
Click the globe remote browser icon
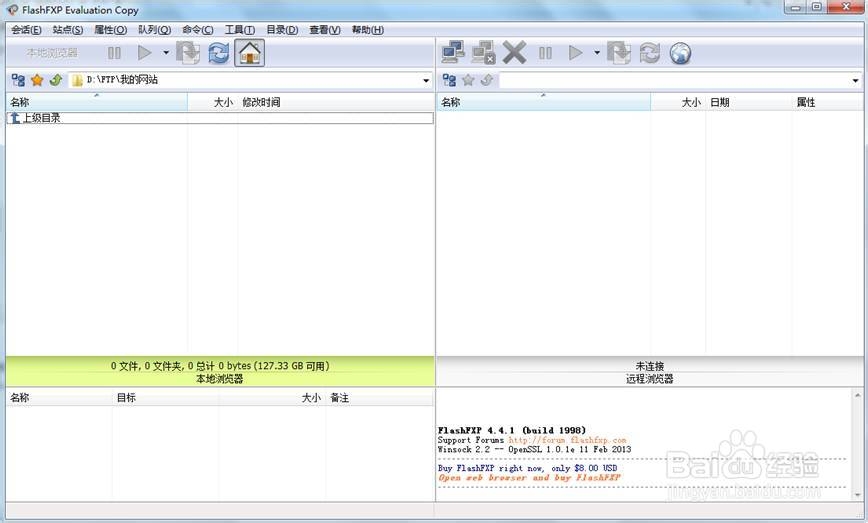tap(680, 54)
